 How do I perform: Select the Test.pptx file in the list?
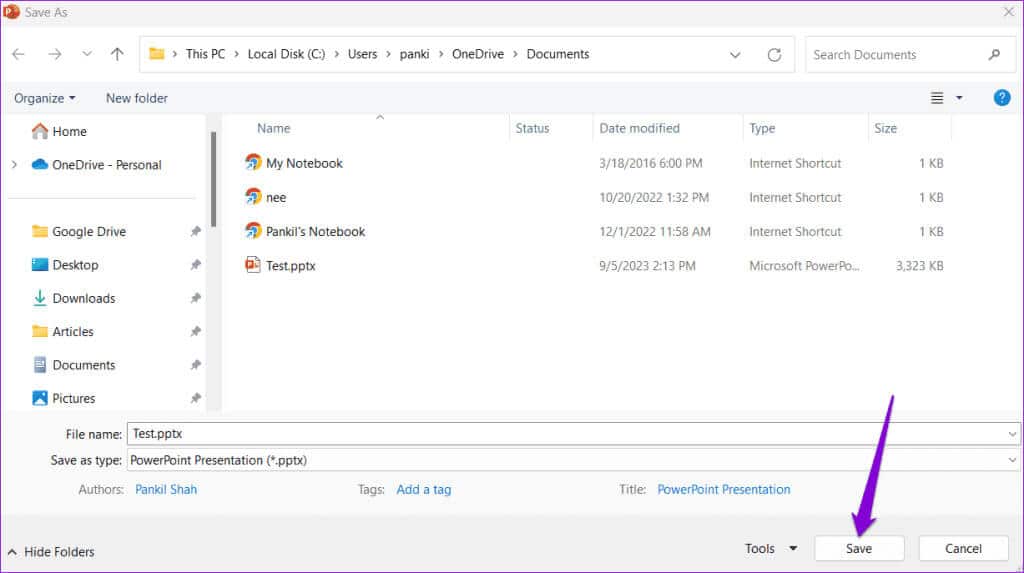click(x=290, y=266)
